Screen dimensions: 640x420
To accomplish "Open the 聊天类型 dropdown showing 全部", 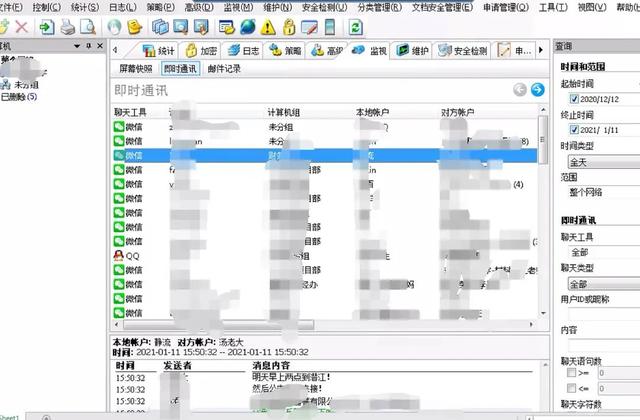I will (x=604, y=284).
